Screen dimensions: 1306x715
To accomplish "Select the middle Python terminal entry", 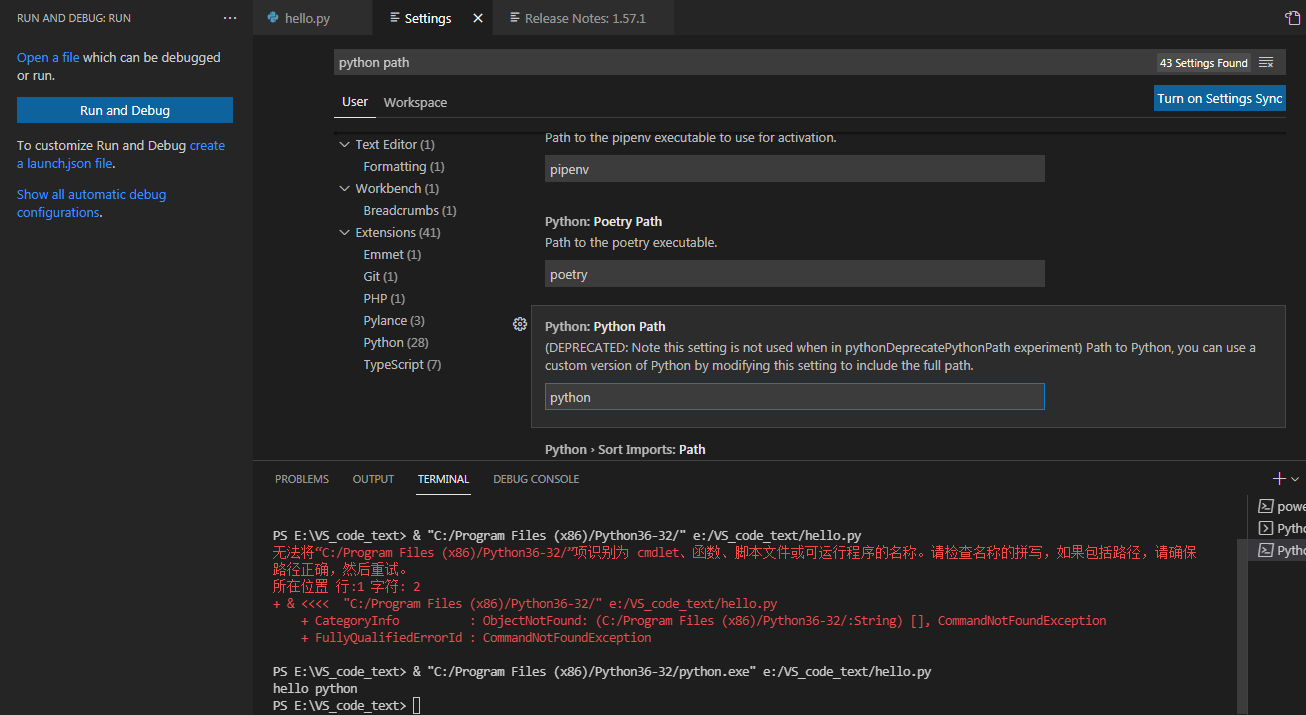I will [x=1281, y=528].
